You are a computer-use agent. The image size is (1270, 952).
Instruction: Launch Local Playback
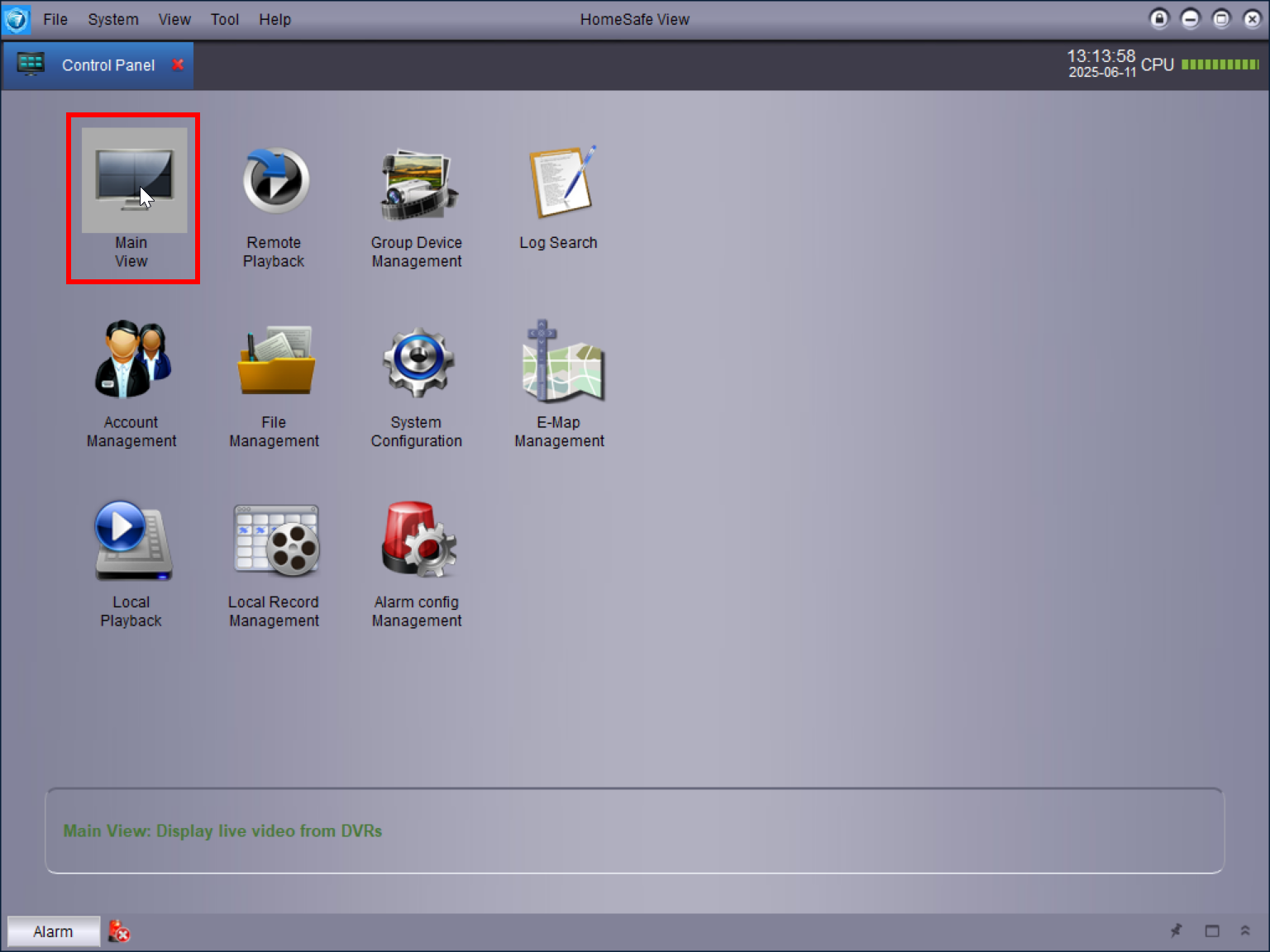132,541
